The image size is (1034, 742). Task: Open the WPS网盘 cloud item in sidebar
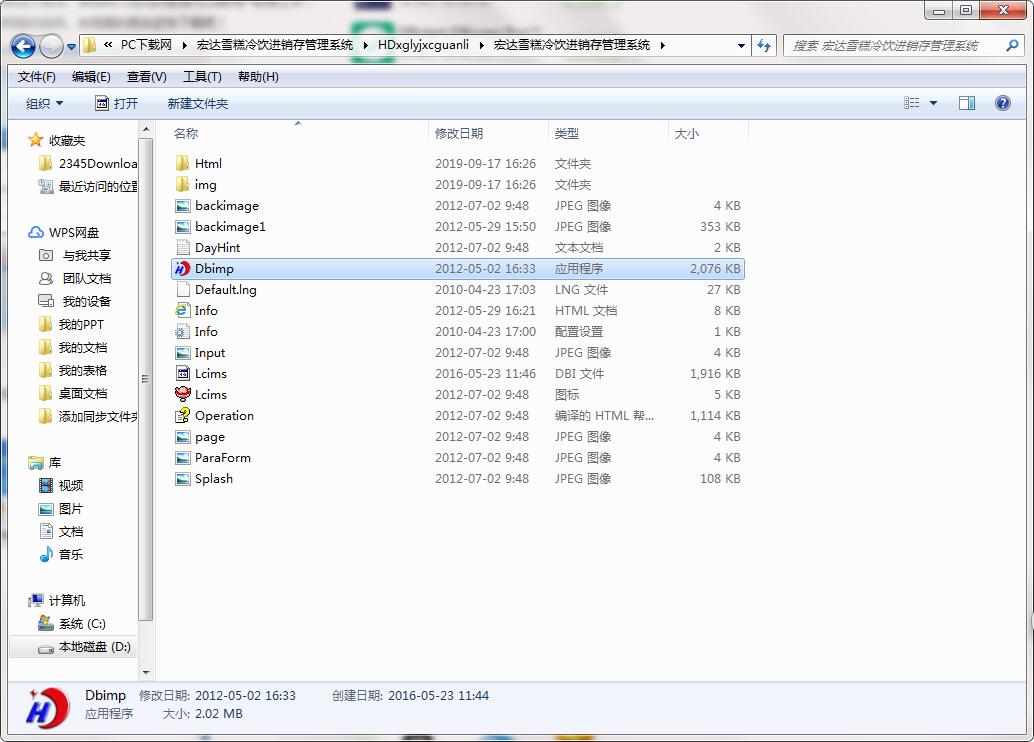[x=64, y=233]
